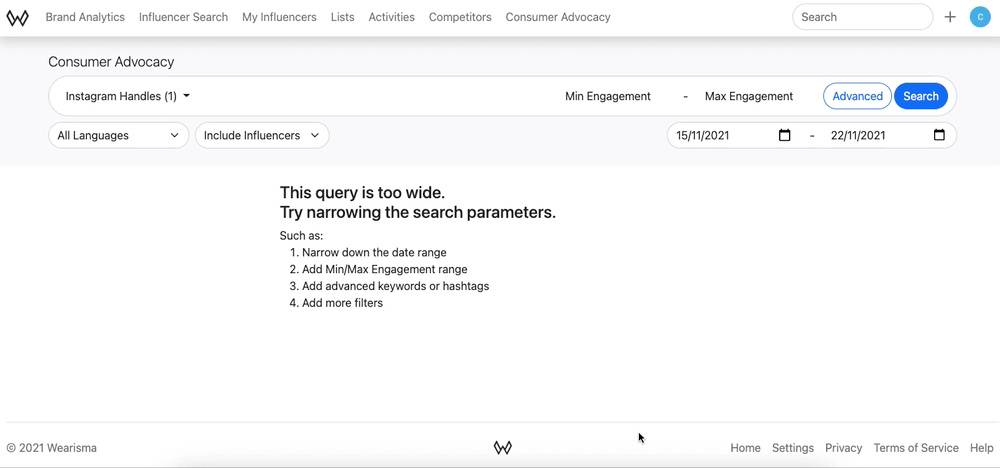Click the Wearisma logo in the footer
Image resolution: width=1000 pixels, height=468 pixels.
click(503, 448)
